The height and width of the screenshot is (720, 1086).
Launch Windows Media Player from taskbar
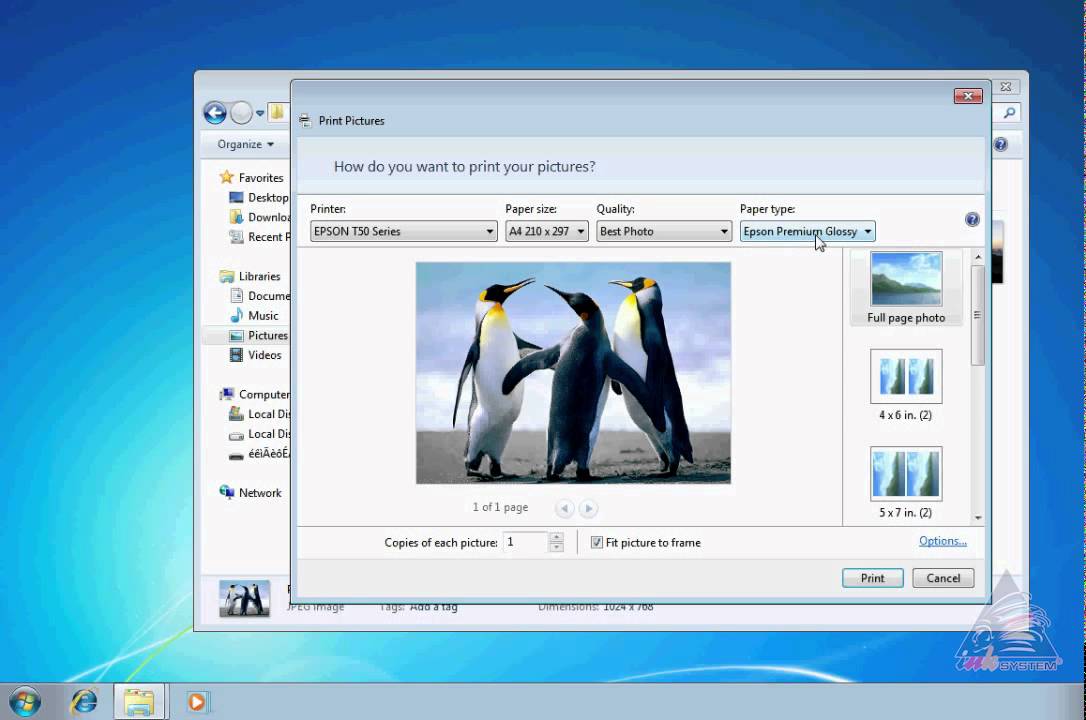(197, 702)
